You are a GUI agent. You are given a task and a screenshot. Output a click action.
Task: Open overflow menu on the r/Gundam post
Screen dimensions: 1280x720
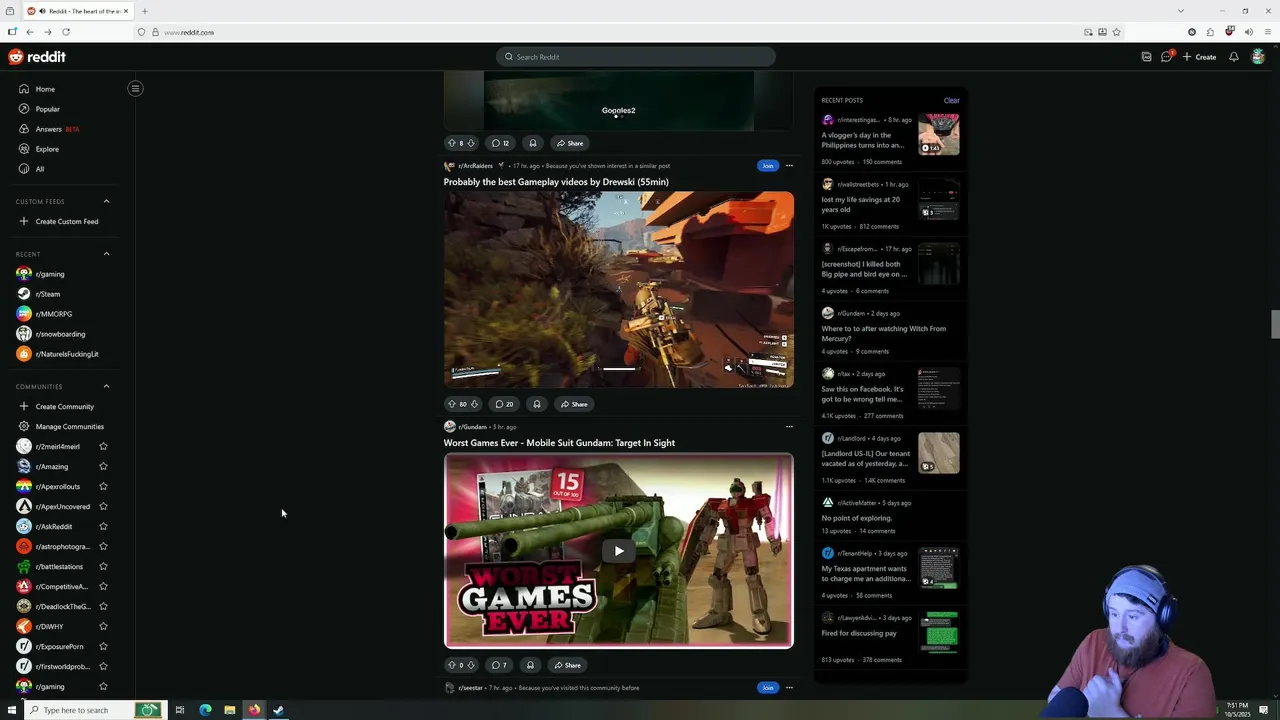(x=789, y=427)
